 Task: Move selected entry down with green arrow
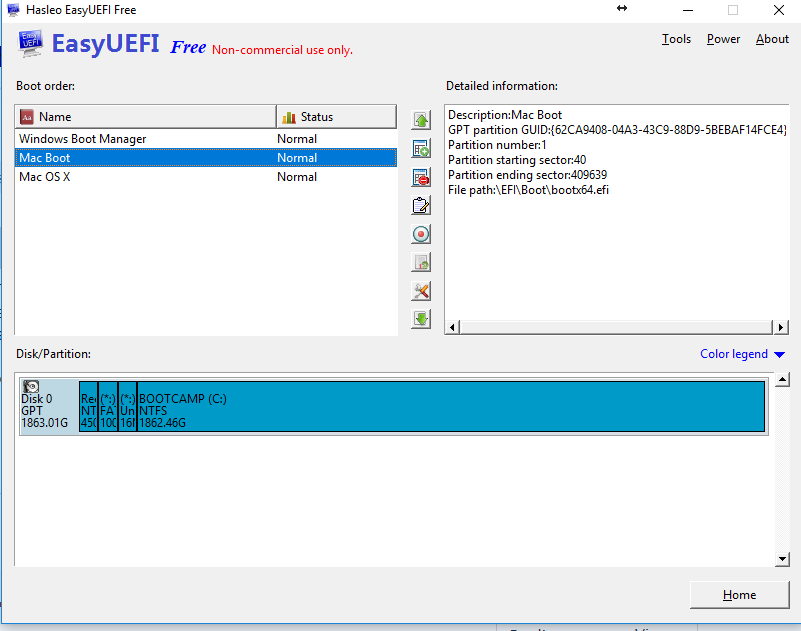pos(421,319)
